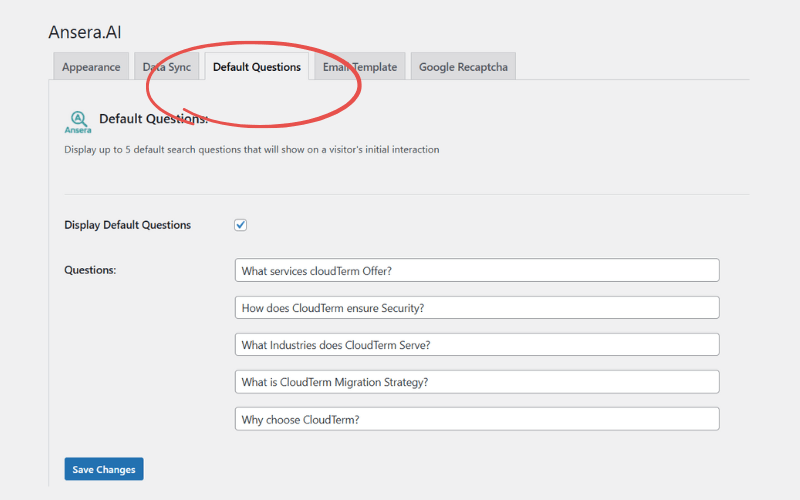This screenshot has width=800, height=500.
Task: Switch to the Data Sync tab
Action: pos(167,67)
